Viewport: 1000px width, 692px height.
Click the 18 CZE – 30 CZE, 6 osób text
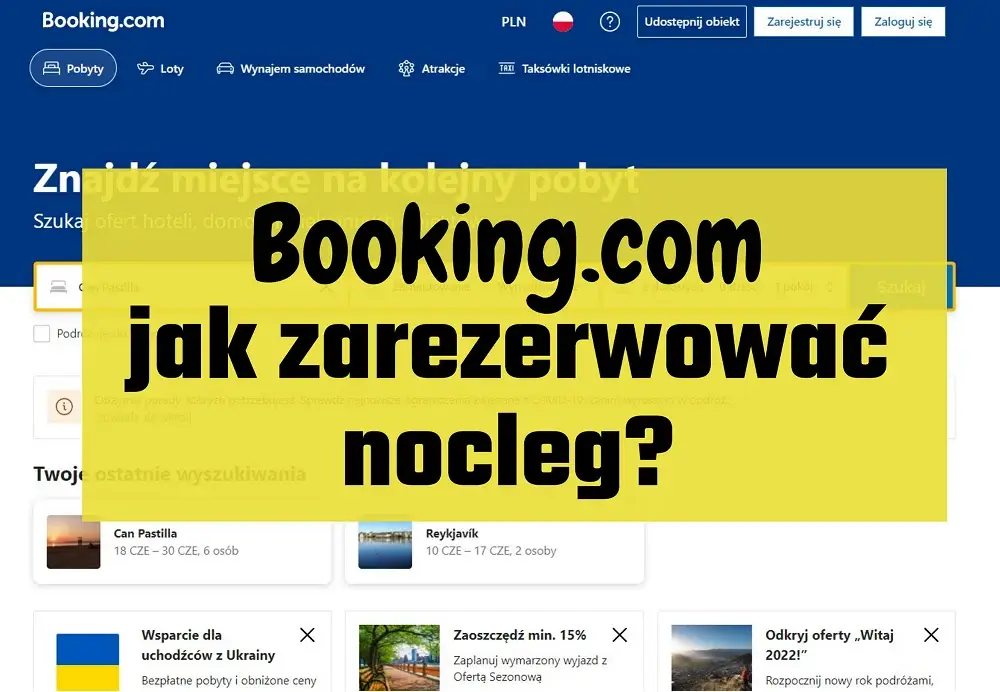tap(176, 551)
